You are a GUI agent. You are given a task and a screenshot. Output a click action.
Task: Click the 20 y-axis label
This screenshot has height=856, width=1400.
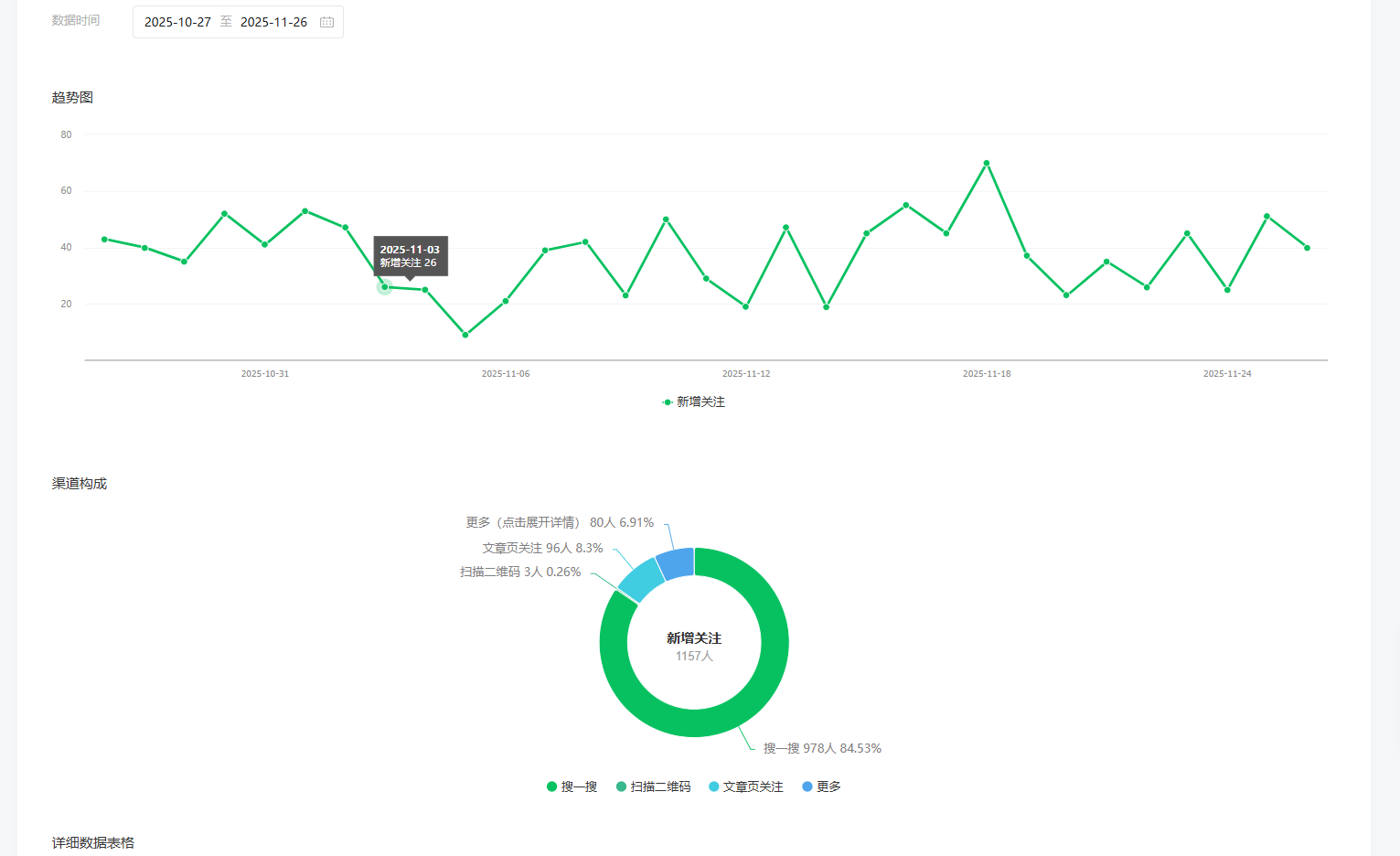(66, 304)
